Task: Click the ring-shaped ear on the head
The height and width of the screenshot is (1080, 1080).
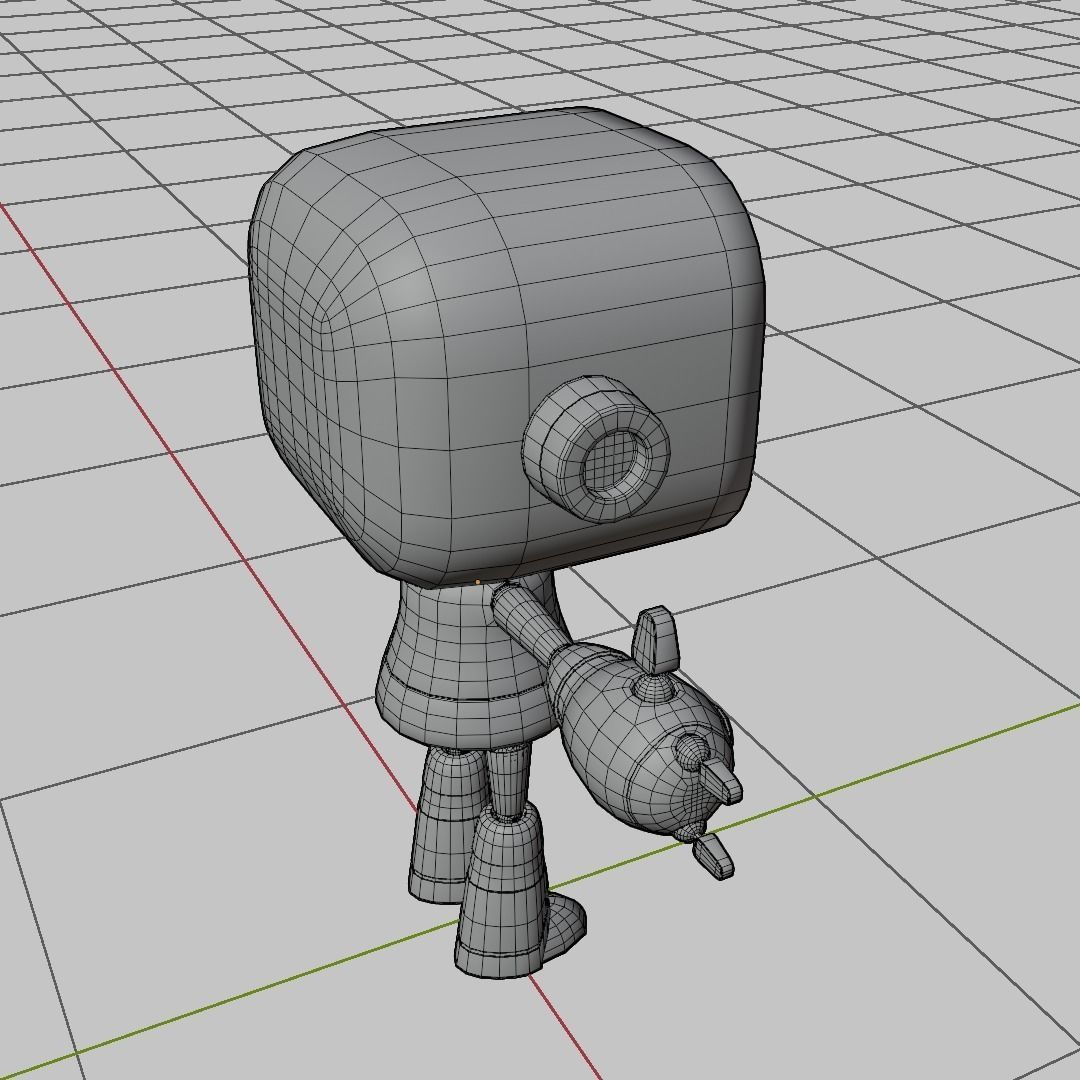Action: [596, 449]
